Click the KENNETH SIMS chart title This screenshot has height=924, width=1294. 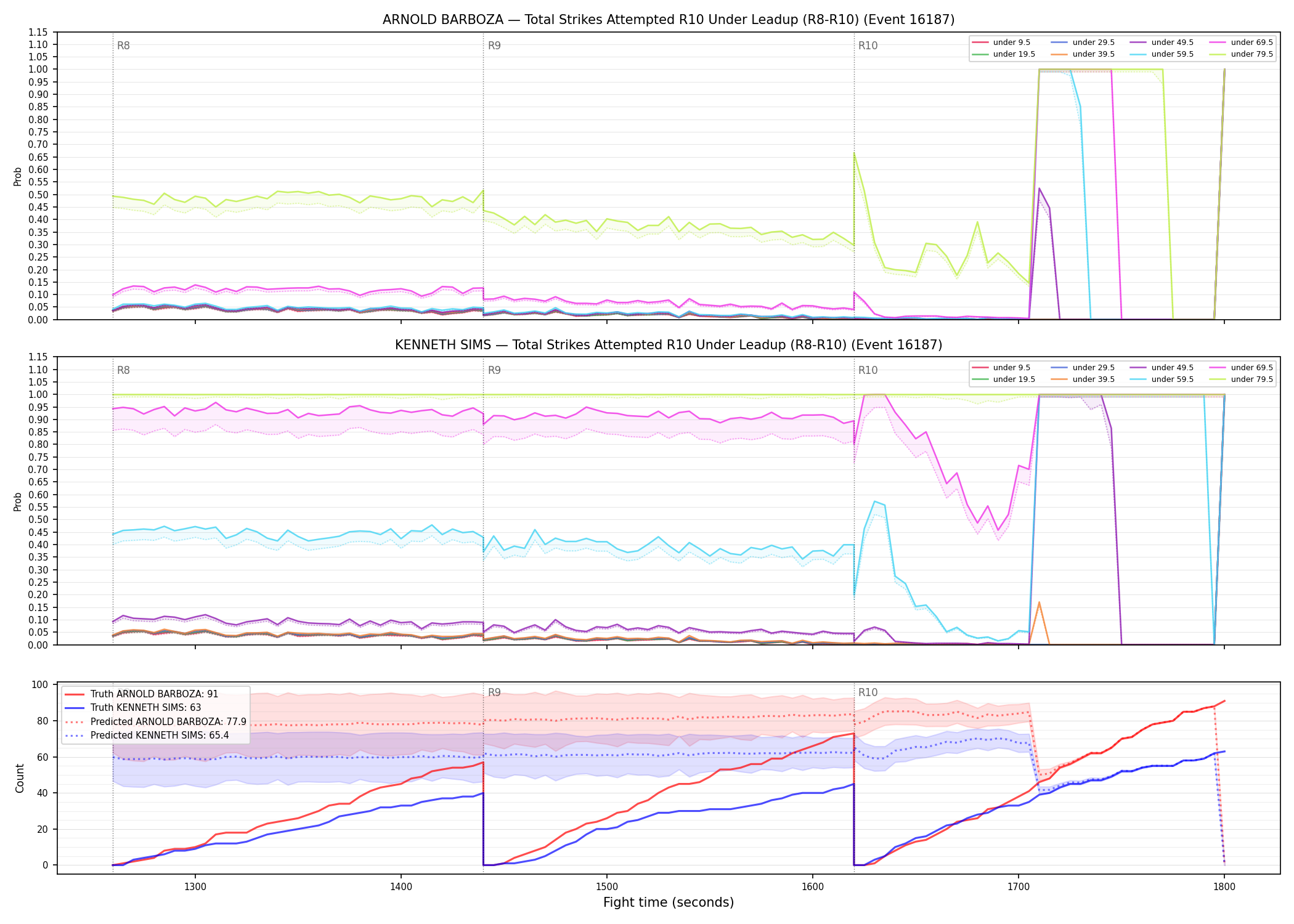669,345
